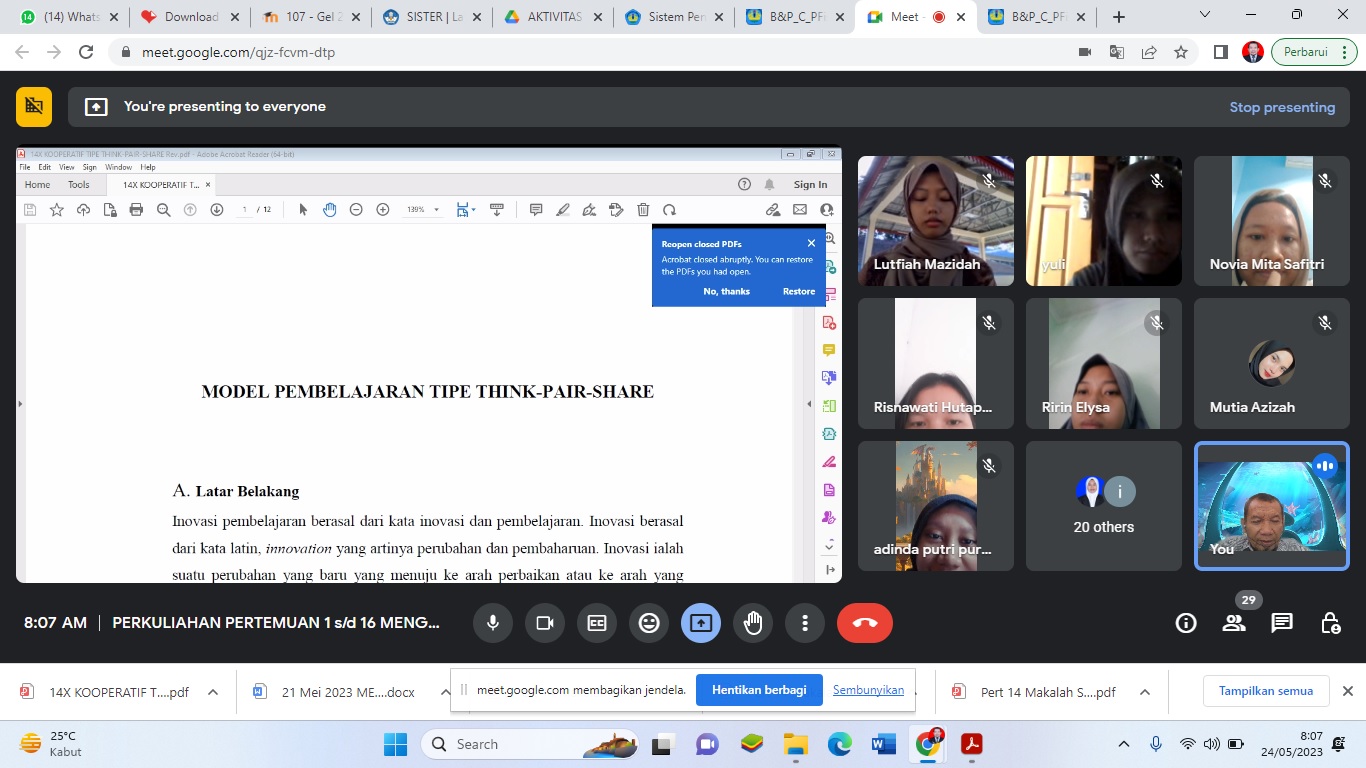Click the more options three-dot button
Viewport: 1366px width, 768px height.
[x=805, y=623]
